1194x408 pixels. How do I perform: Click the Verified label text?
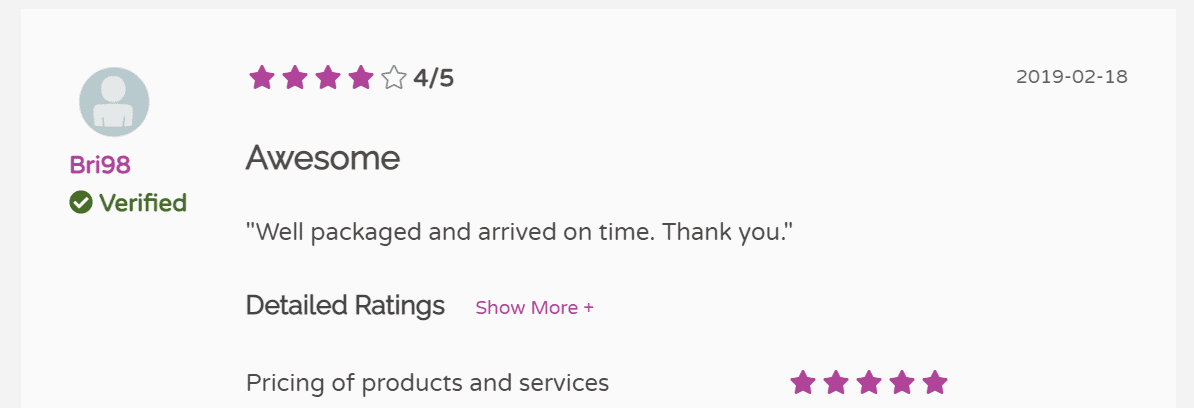[143, 202]
